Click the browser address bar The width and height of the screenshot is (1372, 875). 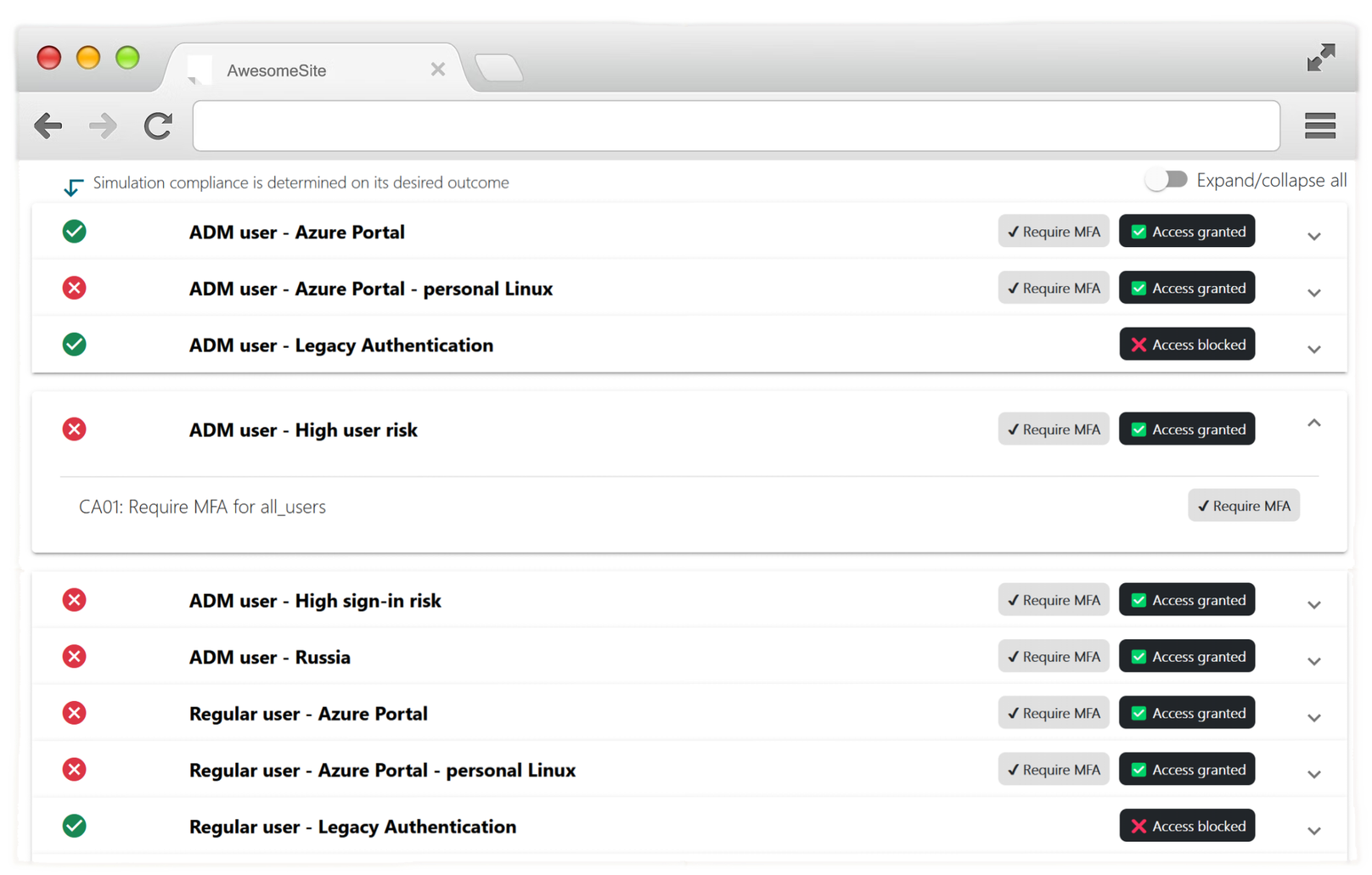point(735,126)
